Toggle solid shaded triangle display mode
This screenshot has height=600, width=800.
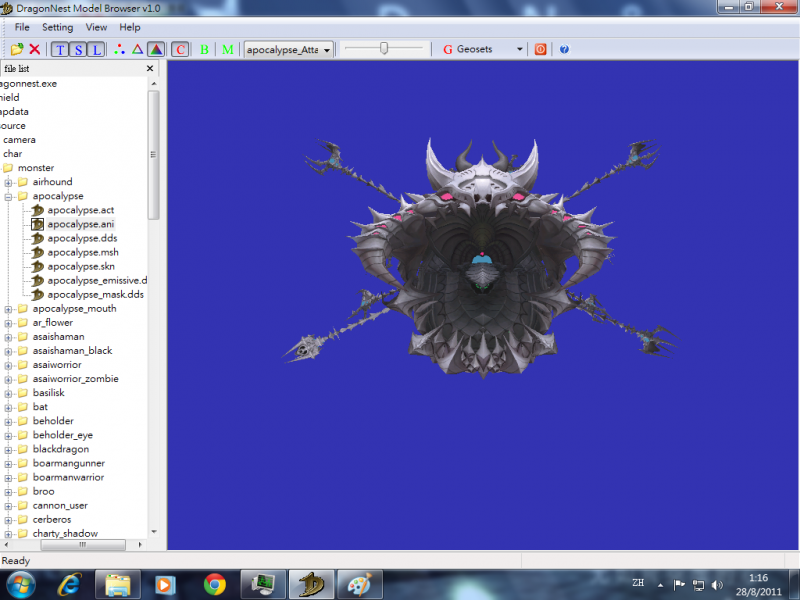pos(156,49)
